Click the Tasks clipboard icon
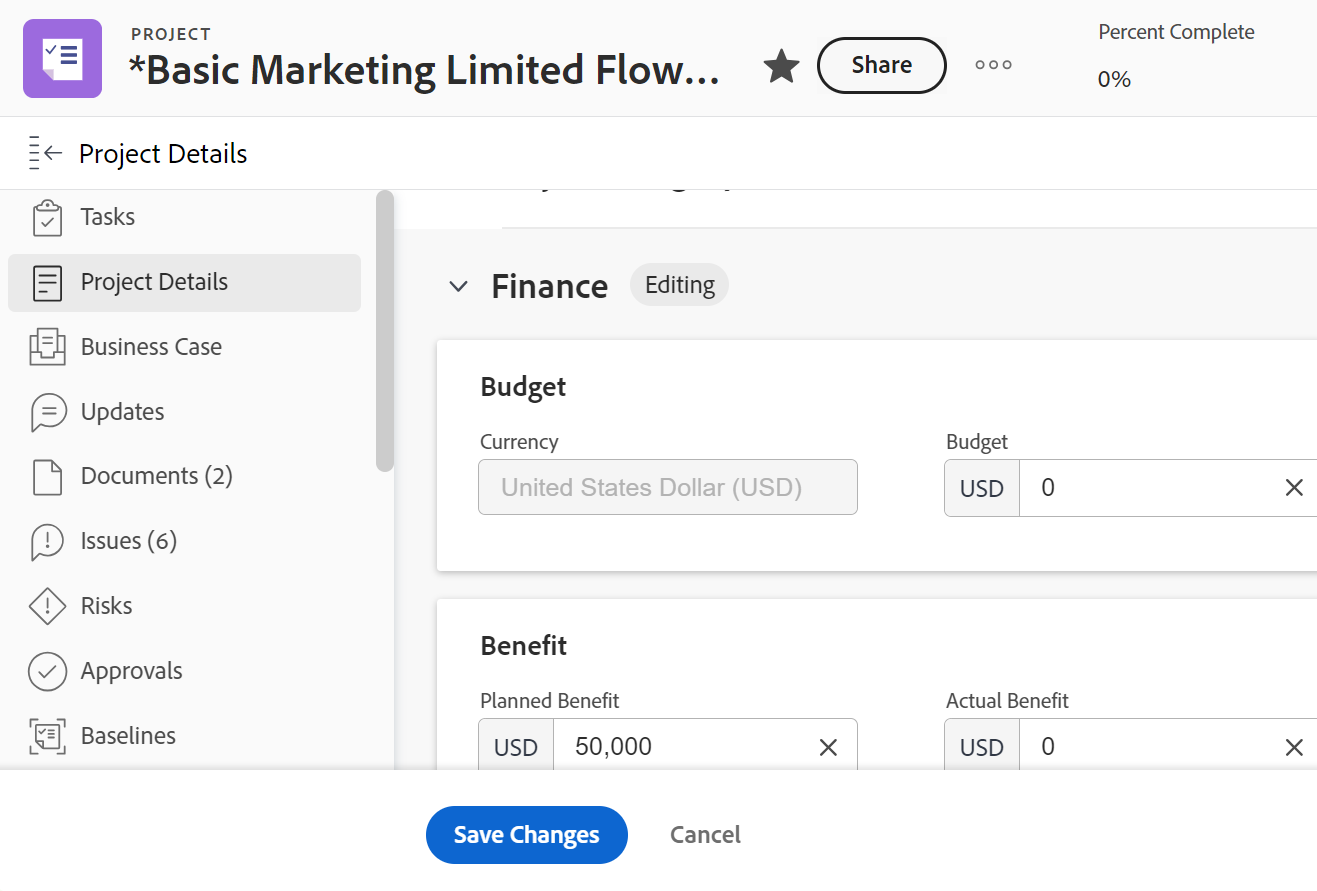 (47, 218)
